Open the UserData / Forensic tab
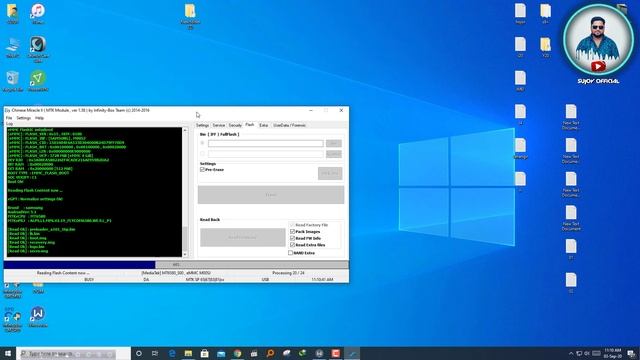Screen dimensions: 640x360 click(289, 125)
